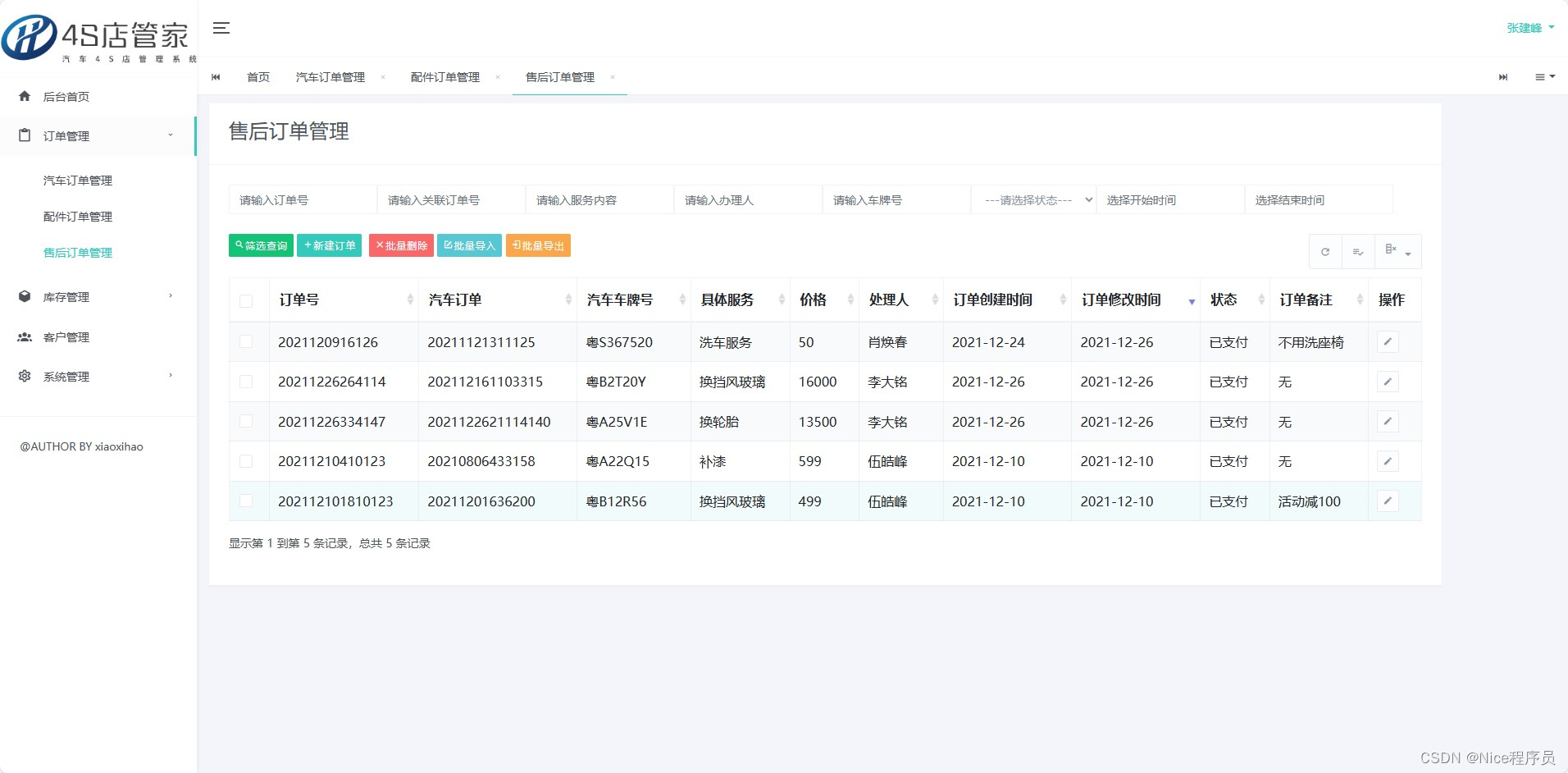Click the 后台首页 home icon

point(25,96)
